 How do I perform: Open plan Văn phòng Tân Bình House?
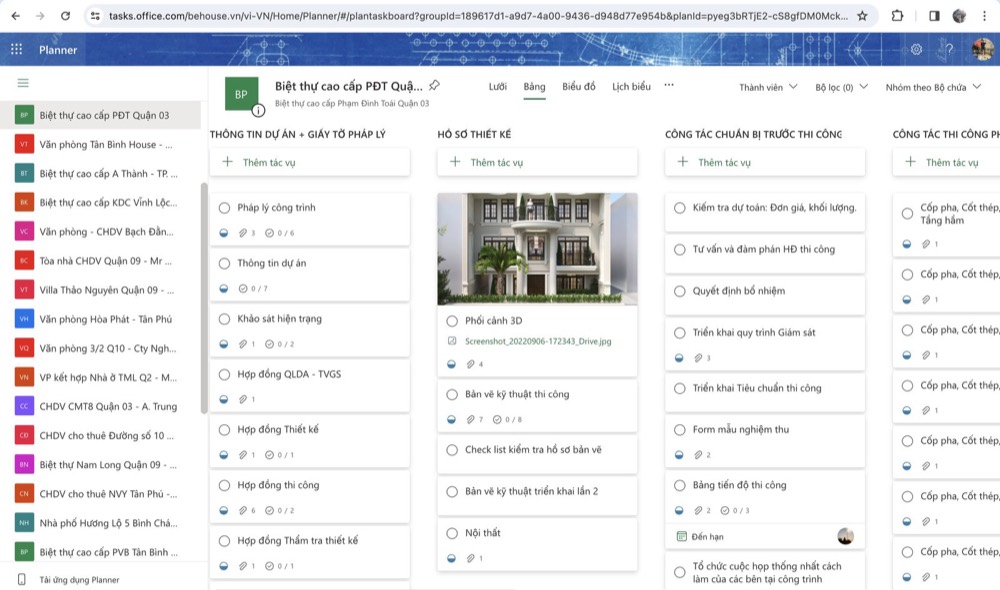(101, 145)
